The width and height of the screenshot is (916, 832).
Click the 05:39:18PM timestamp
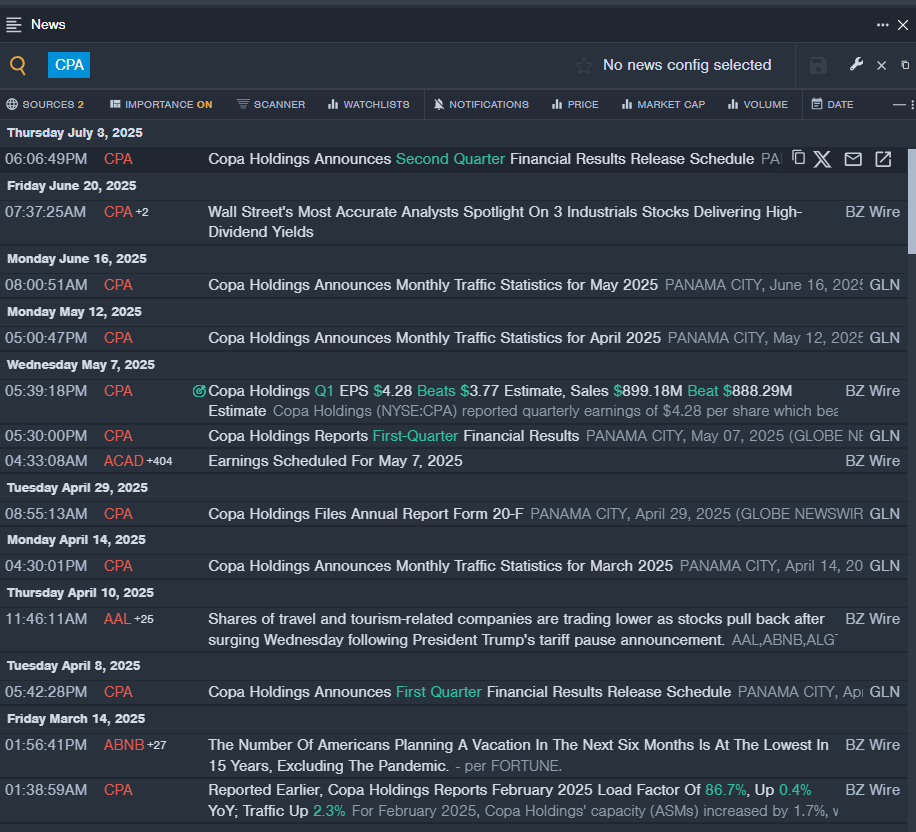(x=46, y=391)
